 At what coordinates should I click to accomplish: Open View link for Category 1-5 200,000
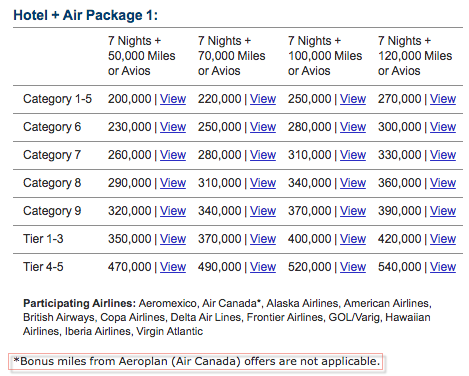tap(173, 99)
